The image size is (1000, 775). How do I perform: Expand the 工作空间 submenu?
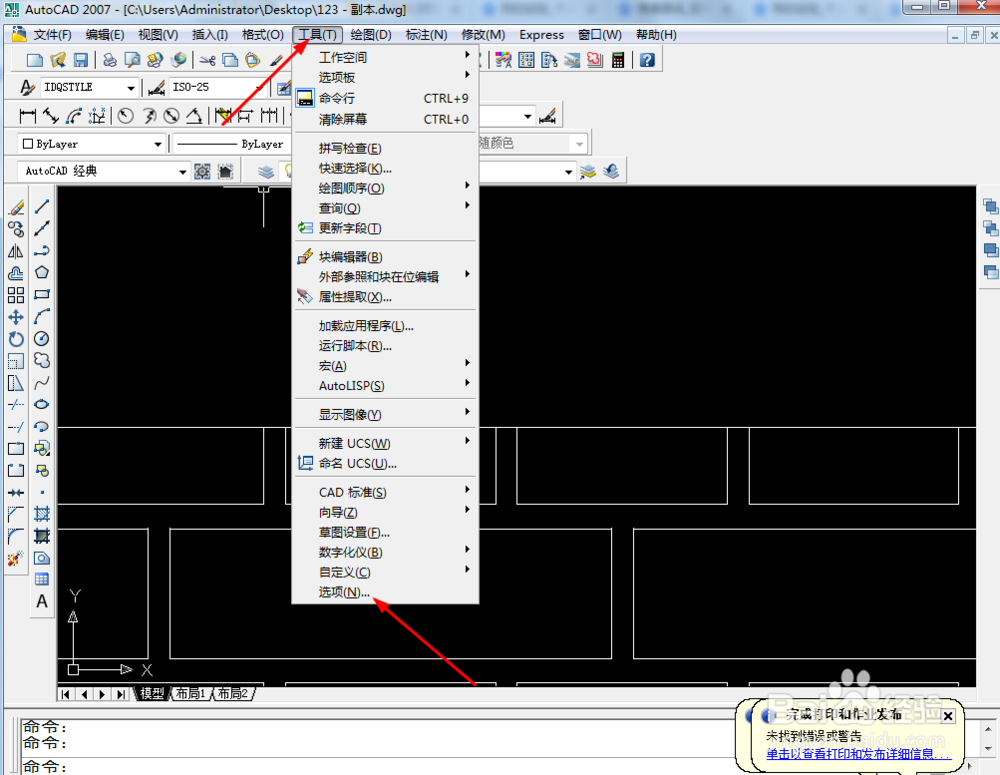pos(385,57)
